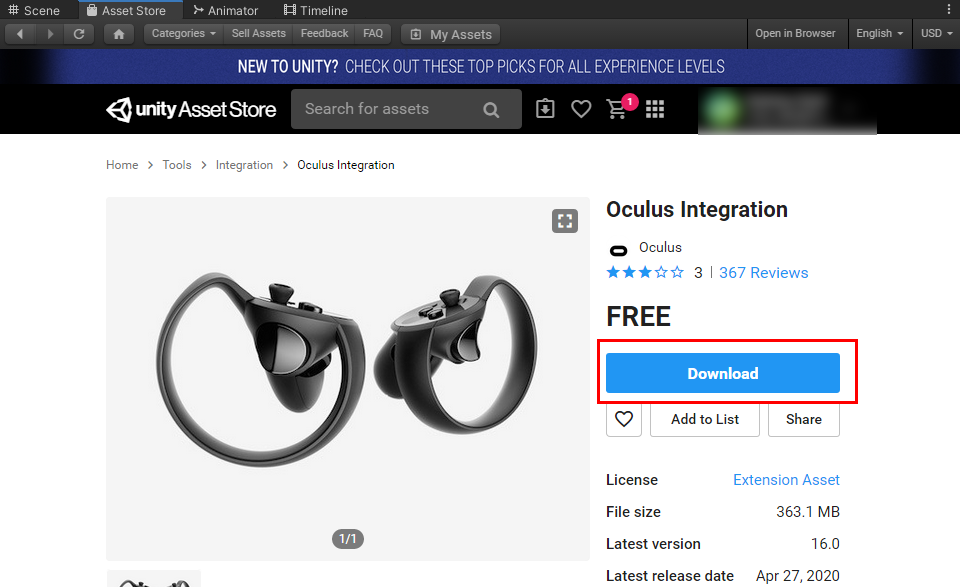Open the Categories dropdown
Viewport: 960px width, 587px height.
(184, 34)
